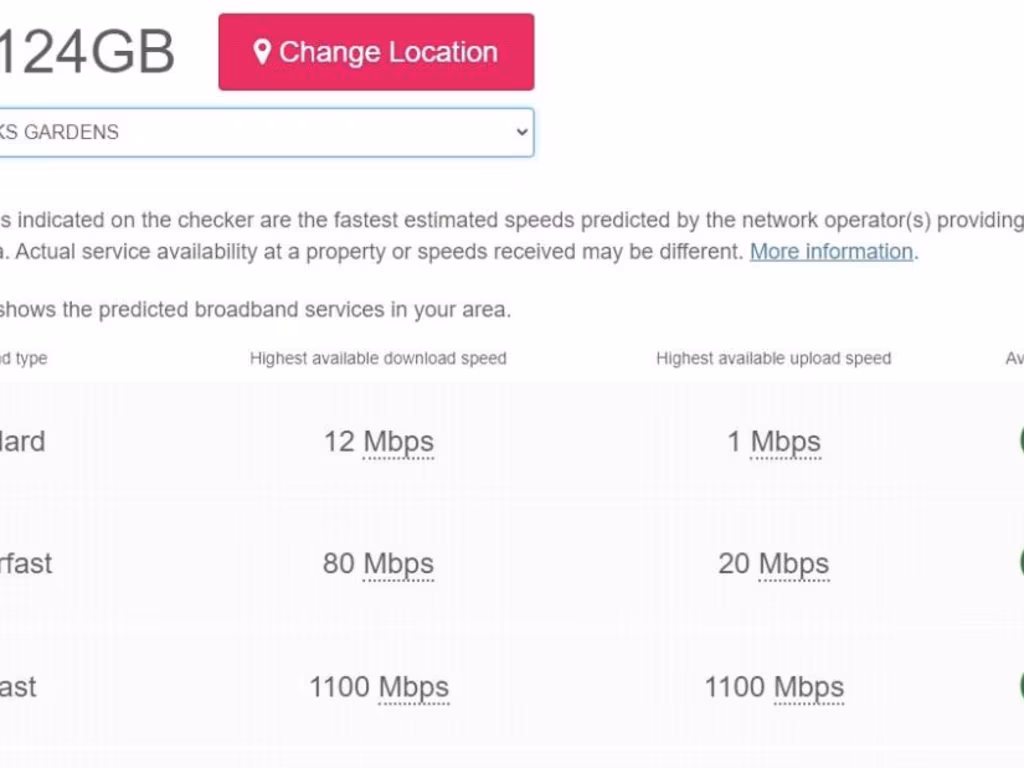Click the location pin icon

coord(262,52)
